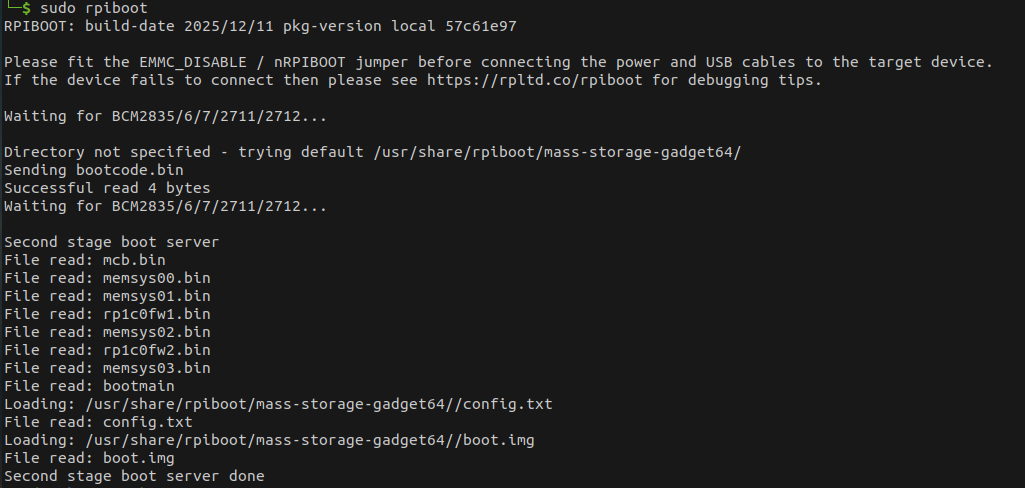Click the prompt dollar sign symbol
The width and height of the screenshot is (1025, 488).
coord(26,8)
